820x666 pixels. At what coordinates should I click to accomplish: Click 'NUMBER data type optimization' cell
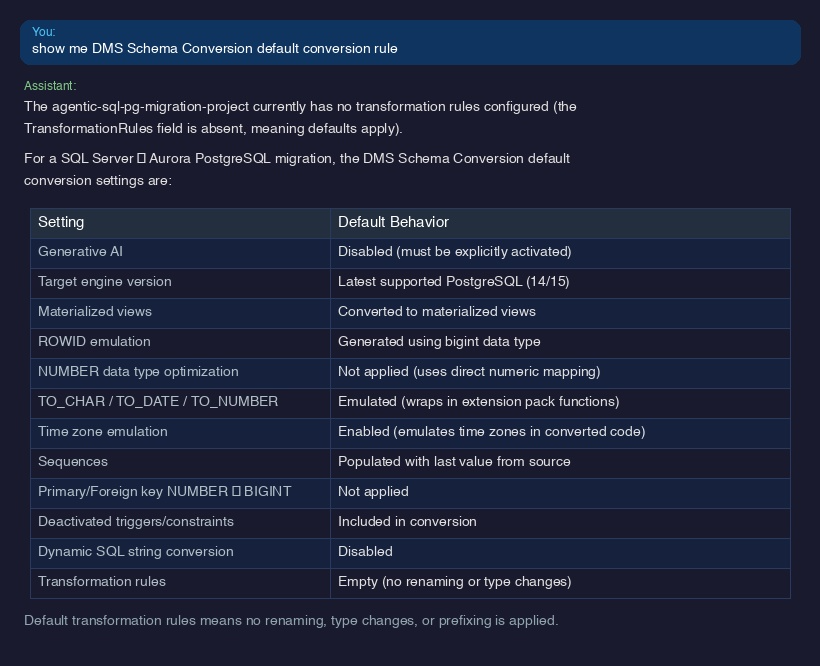pyautogui.click(x=180, y=373)
